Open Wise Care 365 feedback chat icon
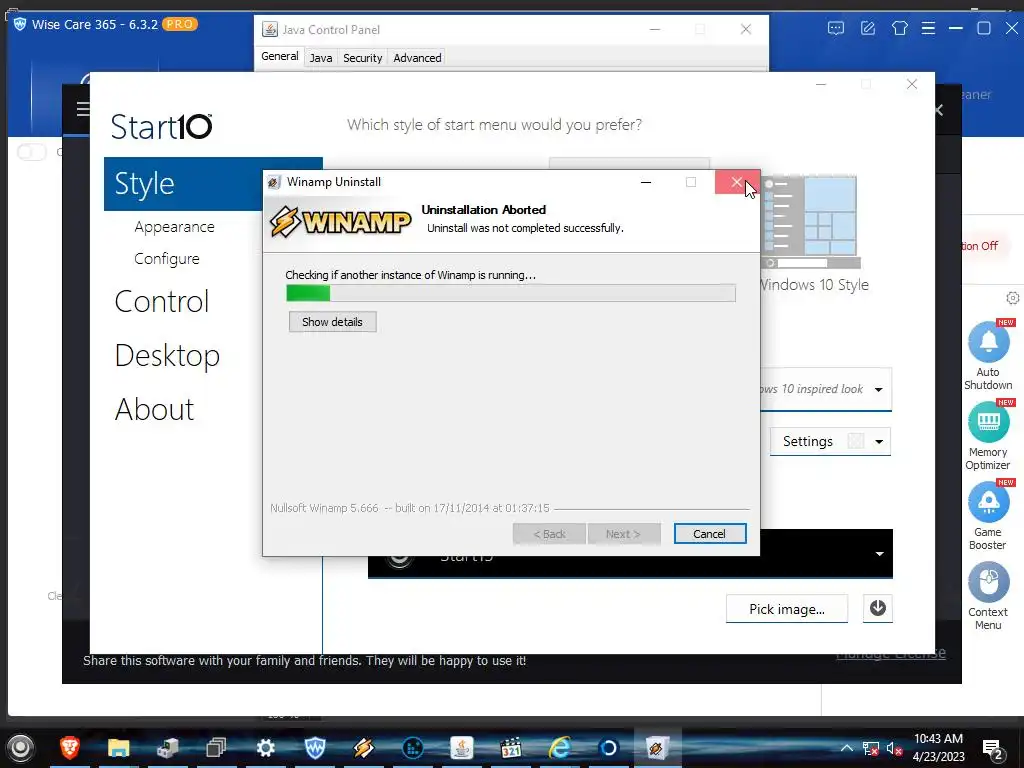1024x768 pixels. [x=835, y=28]
